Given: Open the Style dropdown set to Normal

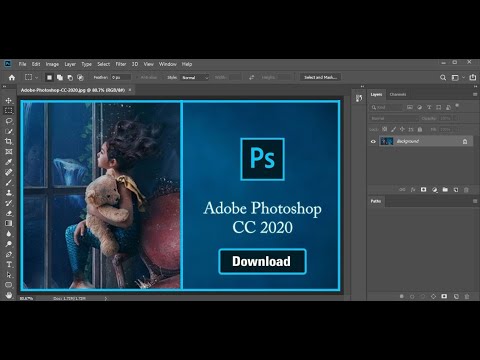Looking at the screenshot, I should tap(195, 77).
